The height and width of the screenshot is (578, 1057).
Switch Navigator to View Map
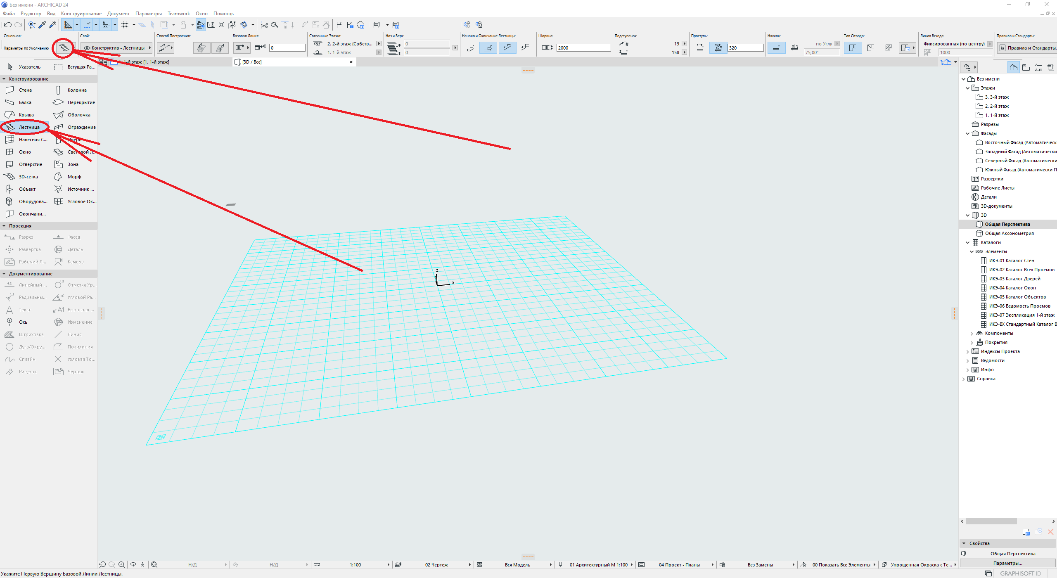tap(1026, 67)
